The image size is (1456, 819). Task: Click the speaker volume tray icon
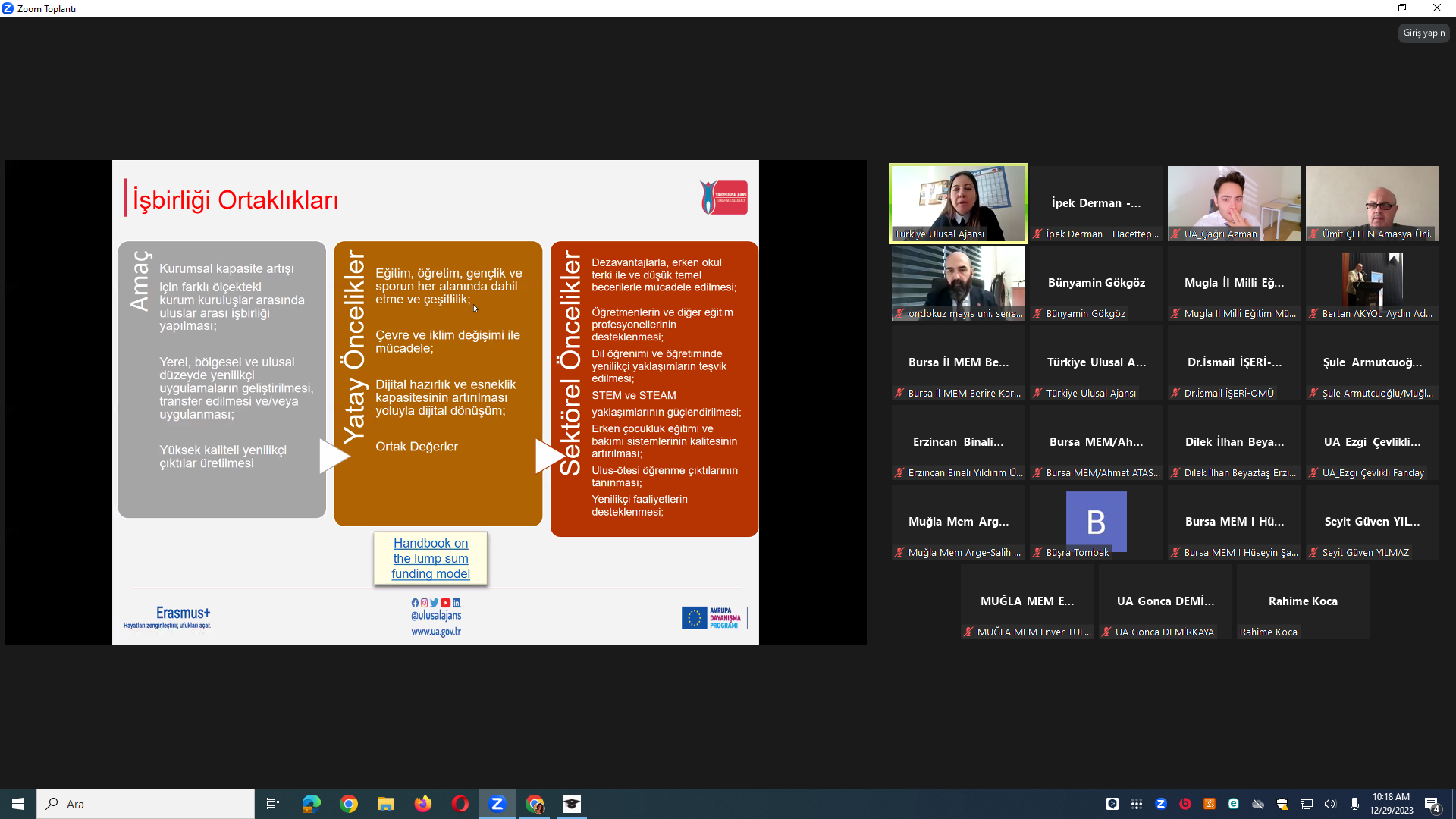click(x=1330, y=804)
